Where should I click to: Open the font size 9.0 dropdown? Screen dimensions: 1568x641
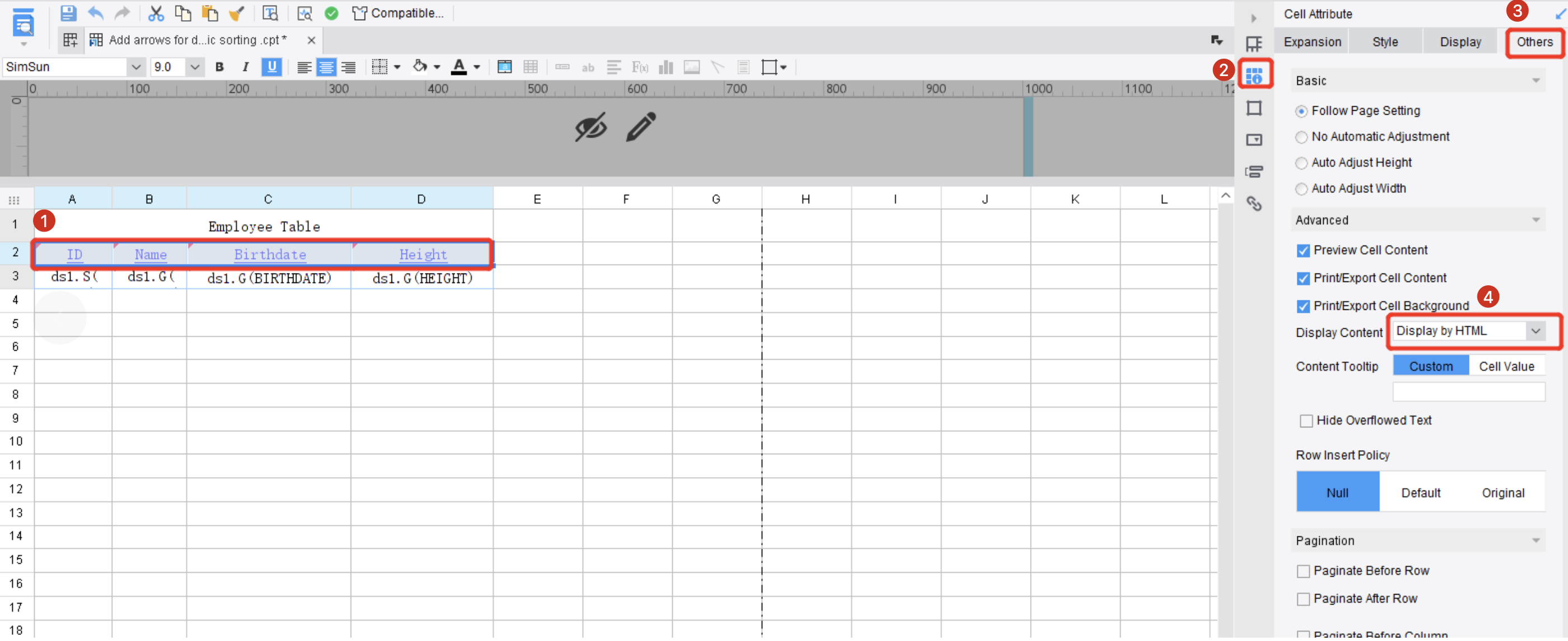[194, 67]
